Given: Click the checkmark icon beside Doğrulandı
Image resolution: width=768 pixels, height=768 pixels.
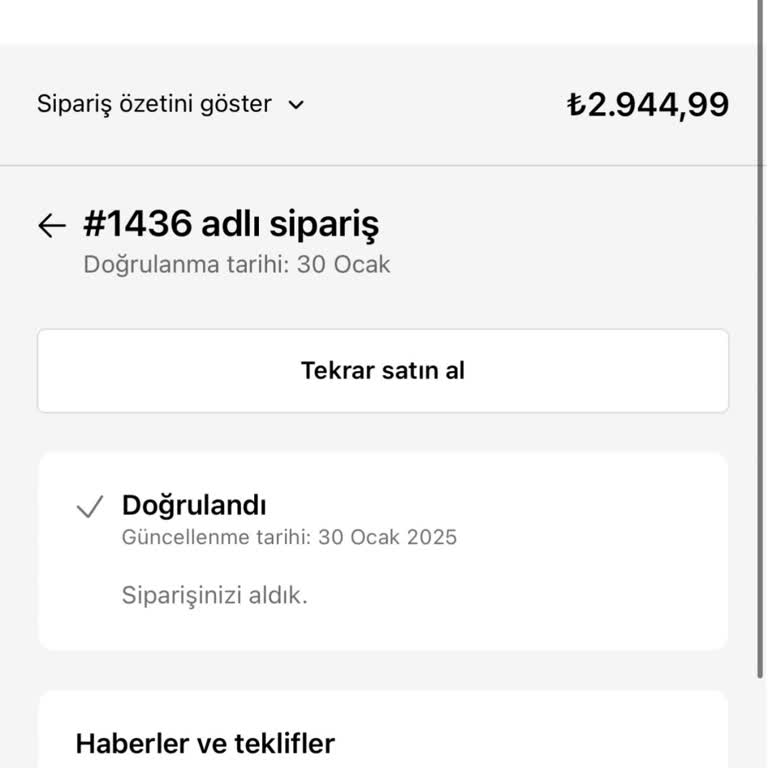Looking at the screenshot, I should pyautogui.click(x=90, y=507).
